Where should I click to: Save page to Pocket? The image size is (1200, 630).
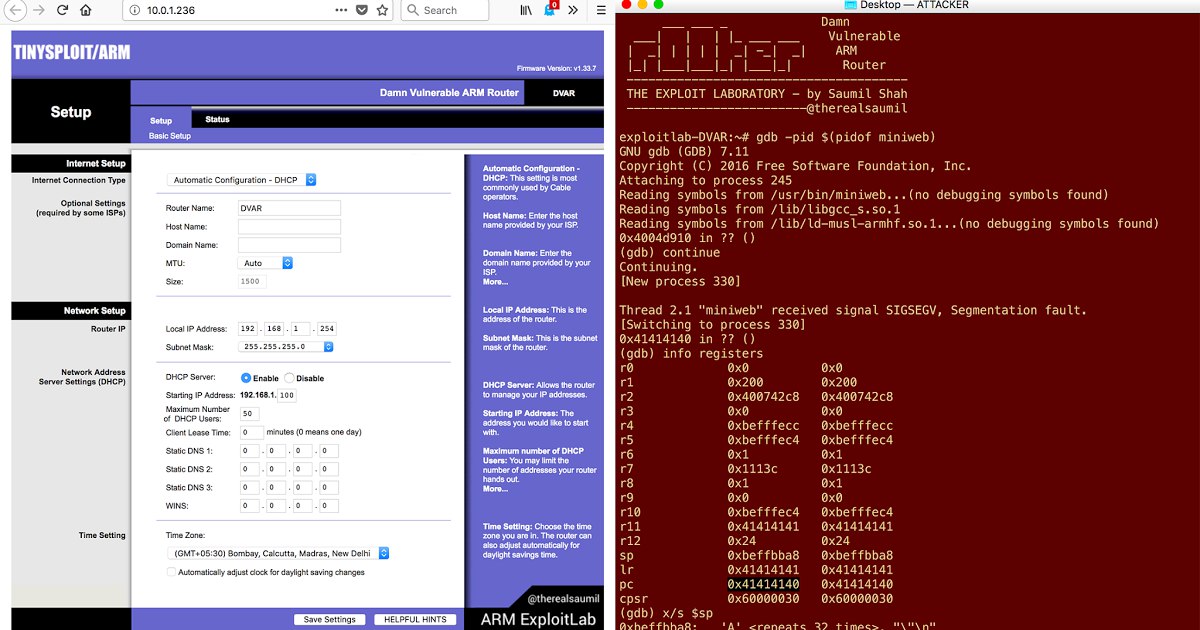point(363,10)
